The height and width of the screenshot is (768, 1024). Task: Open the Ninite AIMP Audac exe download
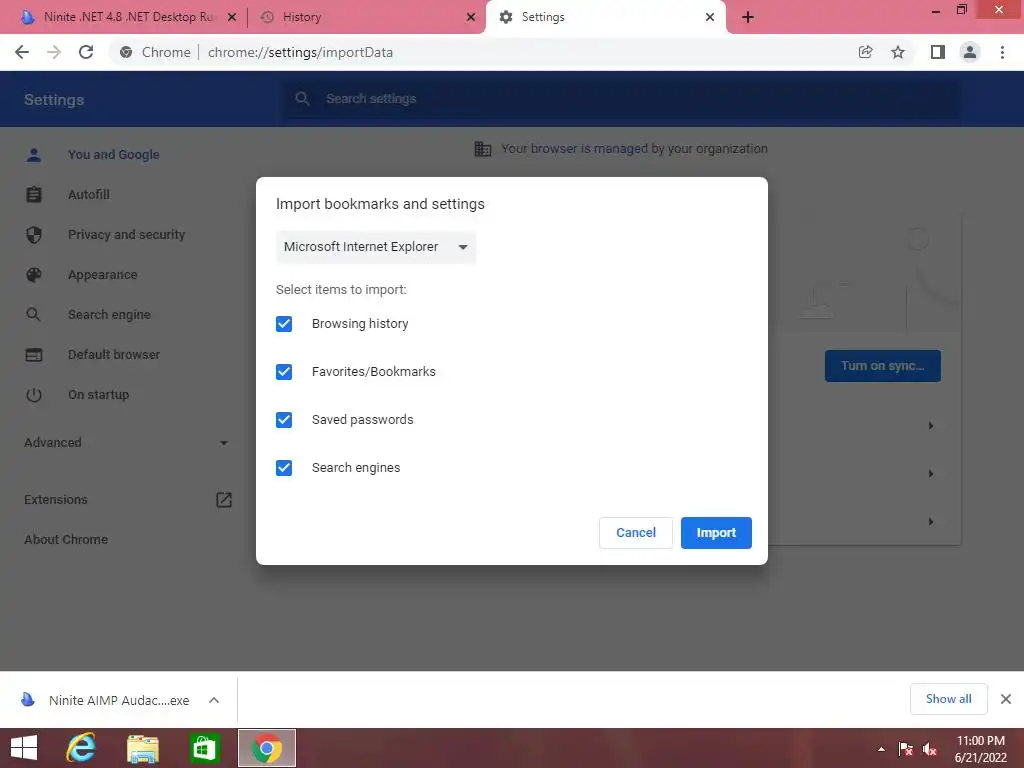tap(119, 700)
